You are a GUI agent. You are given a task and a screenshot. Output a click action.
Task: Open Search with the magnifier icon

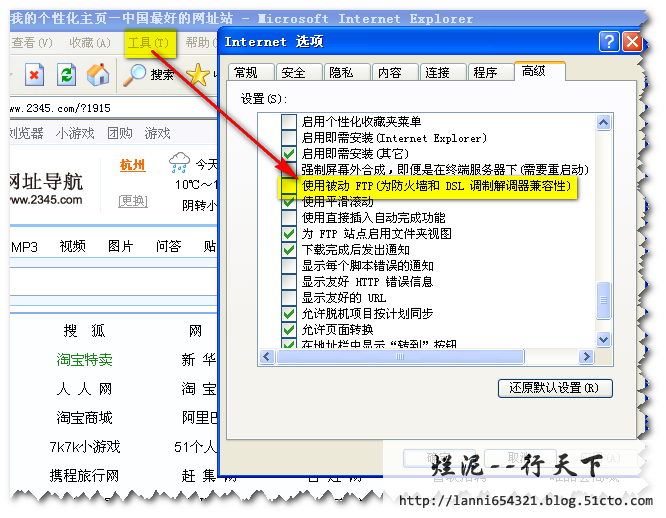[x=135, y=75]
